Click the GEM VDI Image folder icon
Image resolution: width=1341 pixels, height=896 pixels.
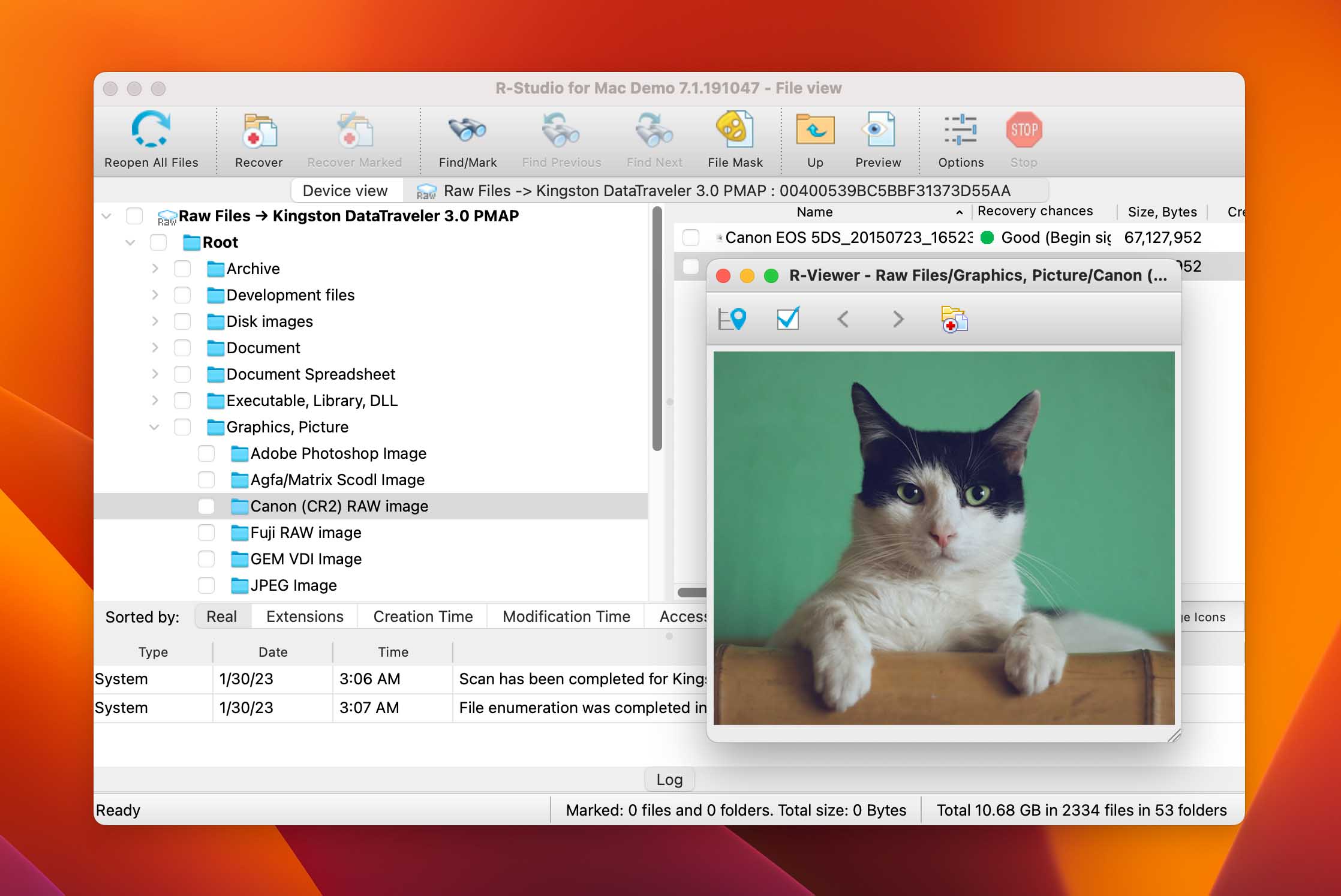click(x=239, y=559)
